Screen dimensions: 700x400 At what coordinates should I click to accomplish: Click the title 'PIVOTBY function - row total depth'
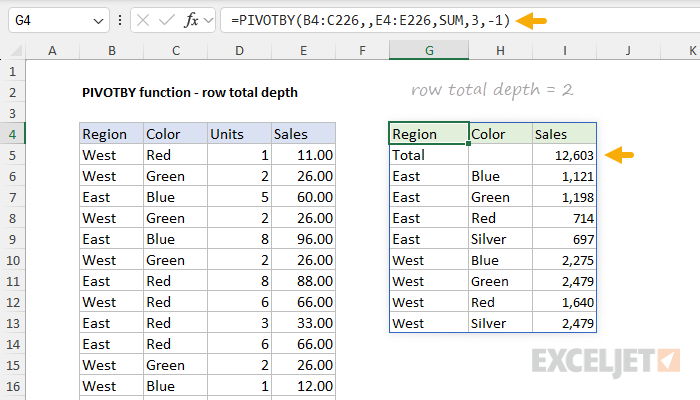point(190,92)
